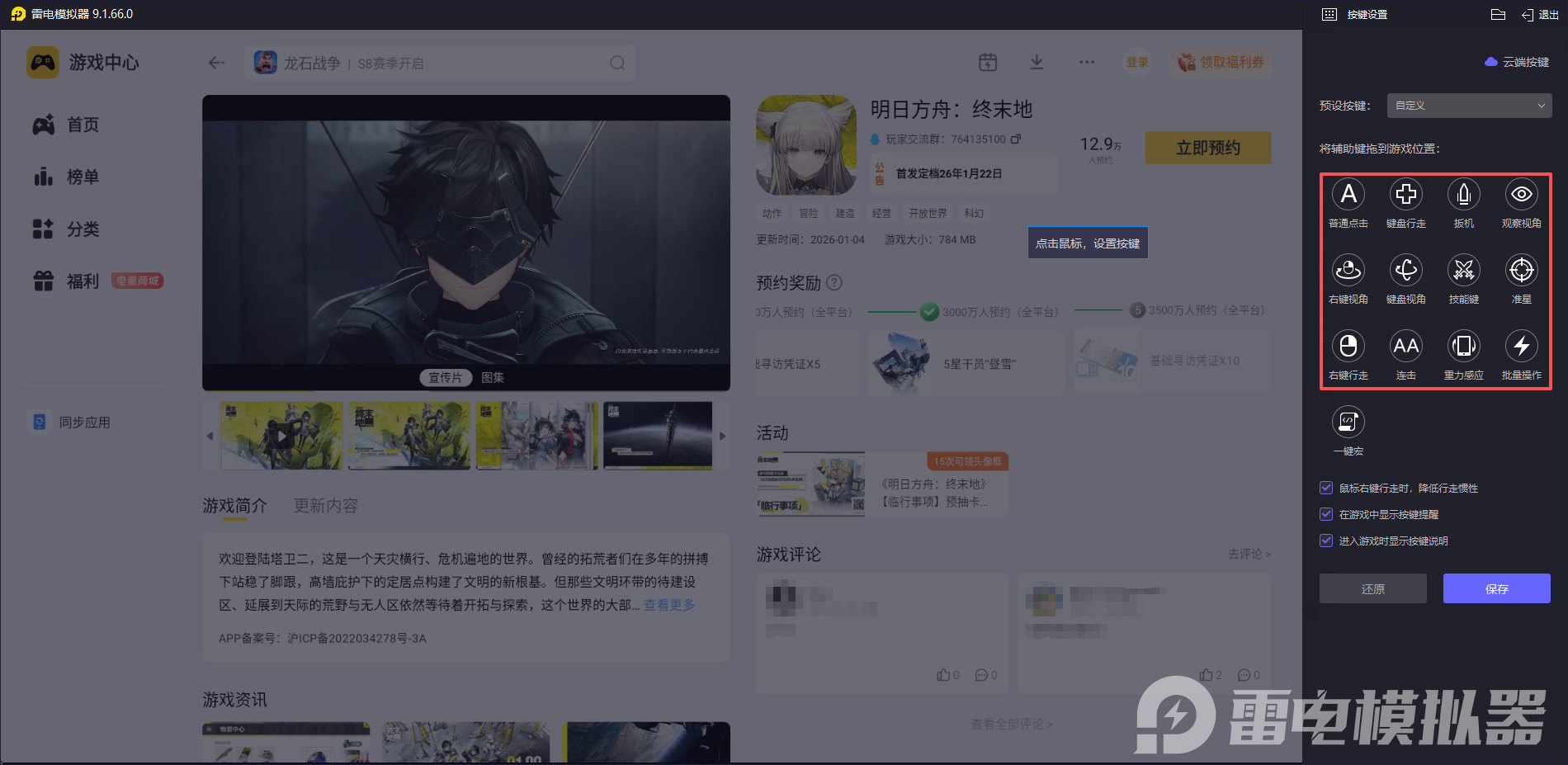This screenshot has height=765, width=1568.
Task: Select the 键盘视角 keyboard view icon
Action: click(1406, 270)
